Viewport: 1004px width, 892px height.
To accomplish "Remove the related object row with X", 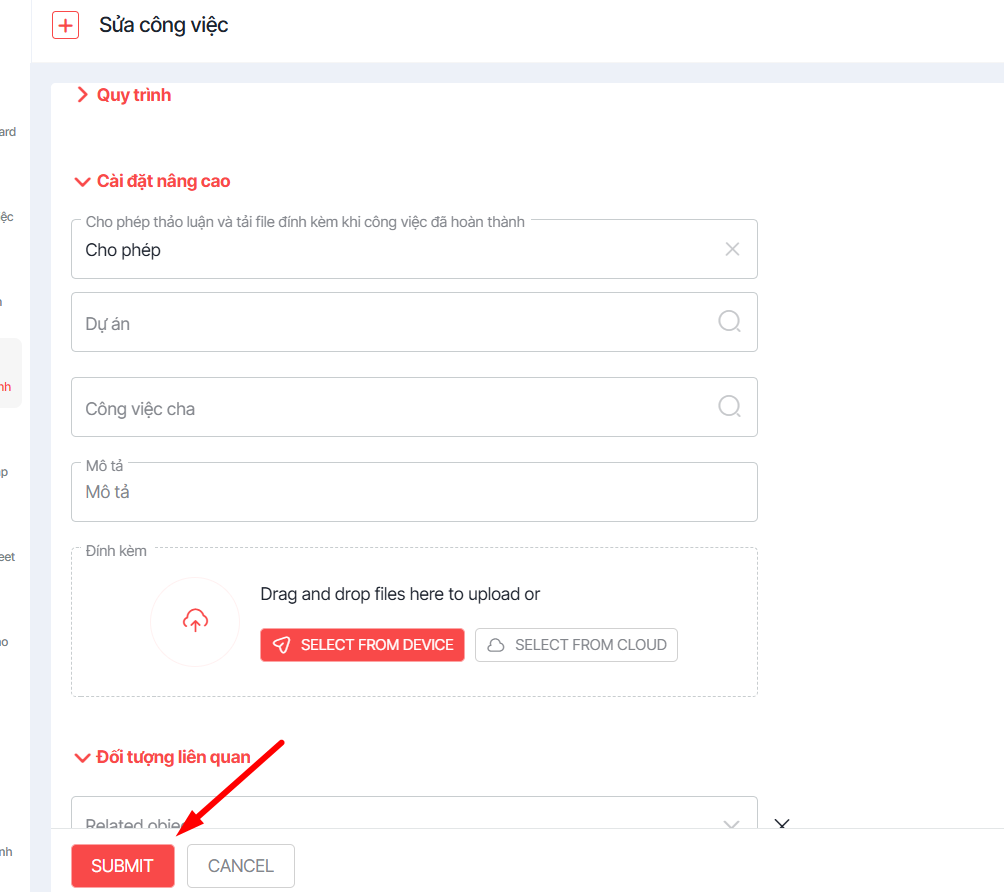I will coord(783,824).
